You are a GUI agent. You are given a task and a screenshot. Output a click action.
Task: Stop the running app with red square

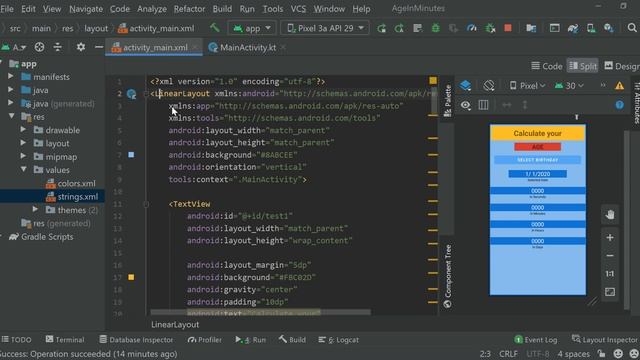coord(508,28)
